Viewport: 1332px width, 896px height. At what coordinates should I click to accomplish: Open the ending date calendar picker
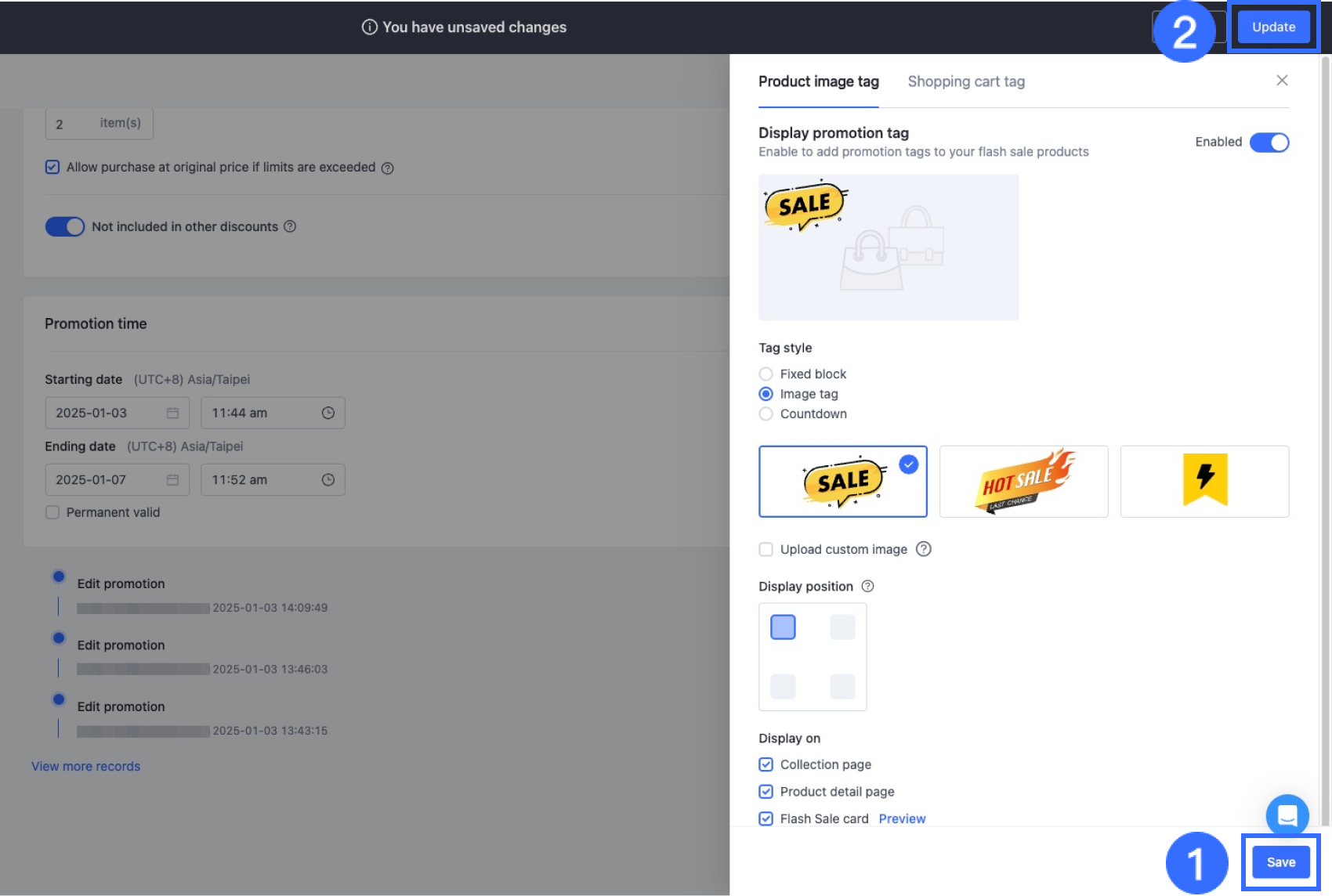click(x=172, y=479)
